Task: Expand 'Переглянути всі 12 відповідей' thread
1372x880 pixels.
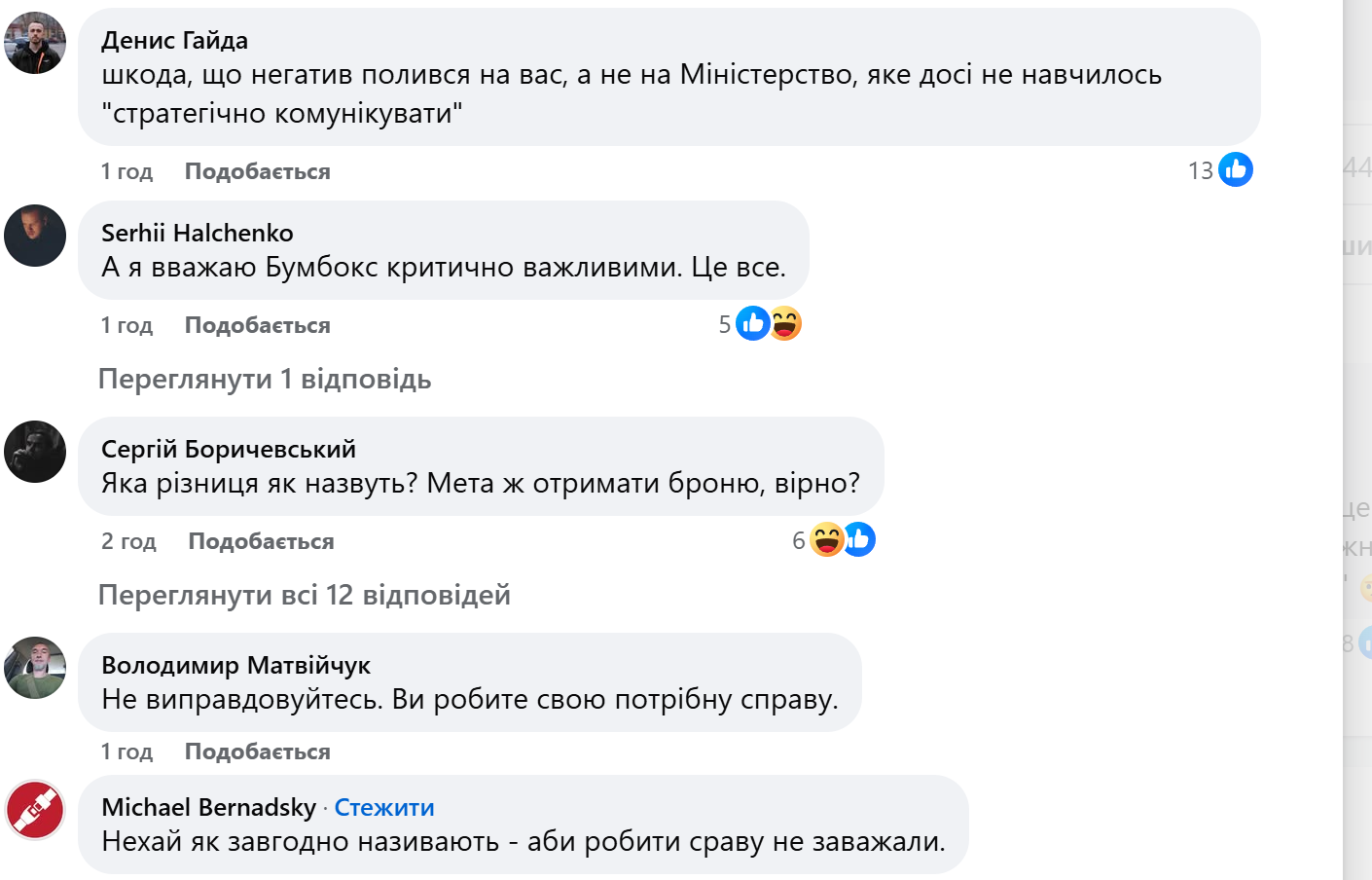Action: point(304,595)
